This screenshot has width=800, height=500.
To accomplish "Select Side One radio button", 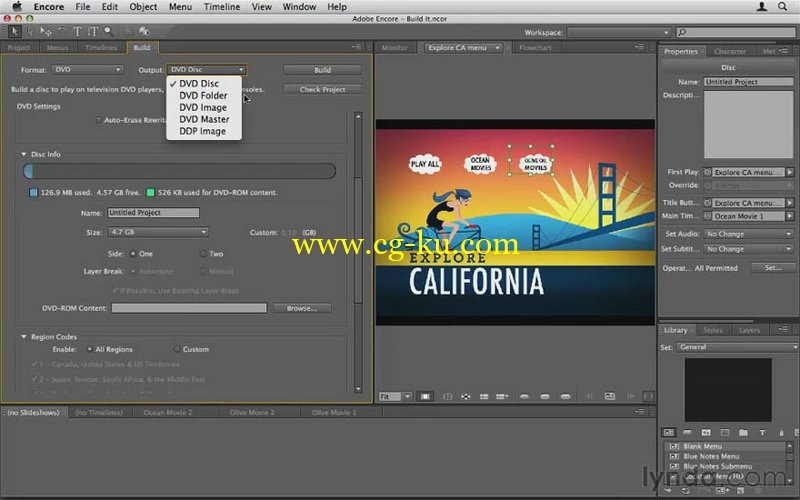I will pos(133,254).
